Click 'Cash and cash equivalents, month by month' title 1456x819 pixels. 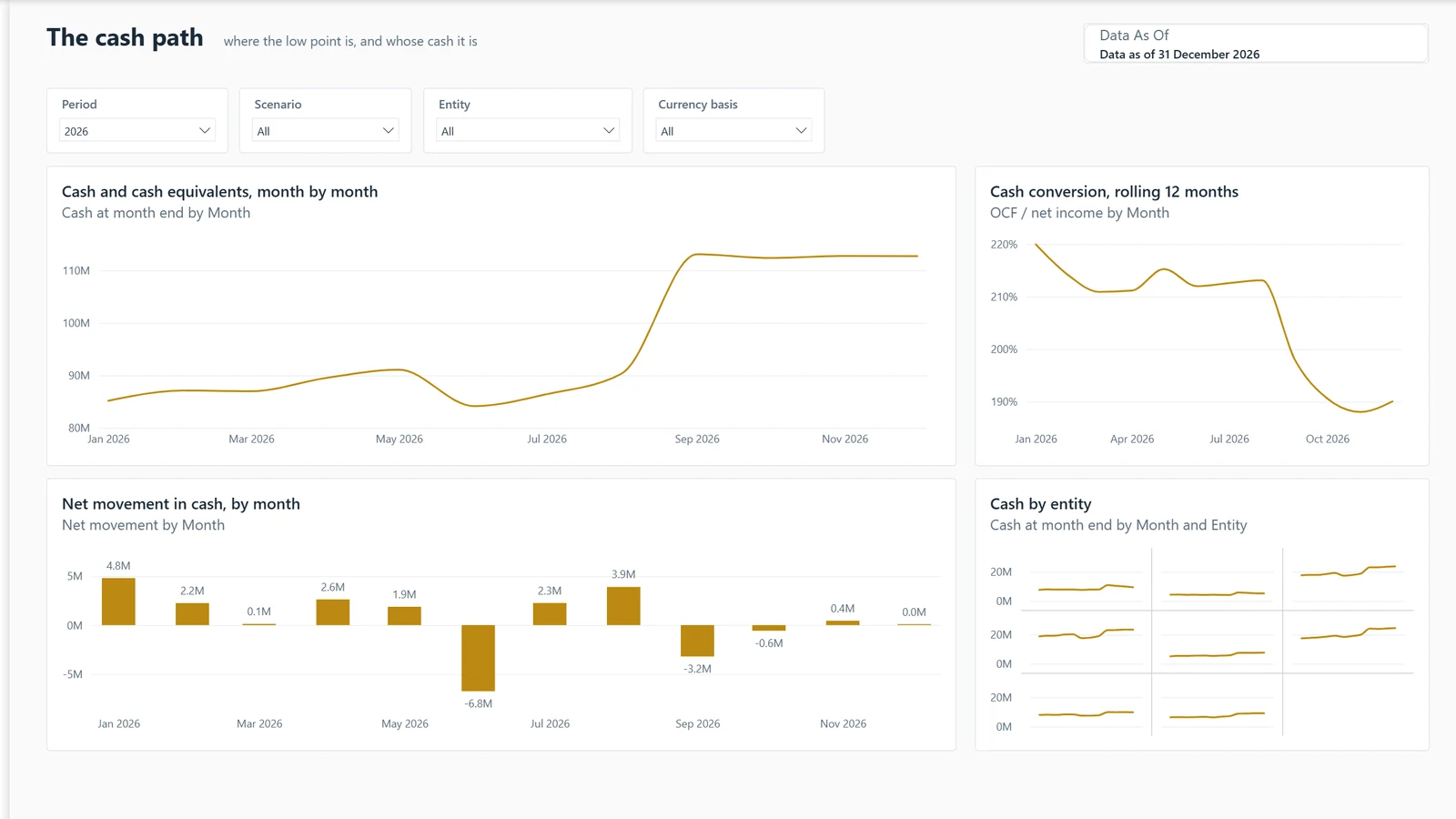tap(219, 192)
